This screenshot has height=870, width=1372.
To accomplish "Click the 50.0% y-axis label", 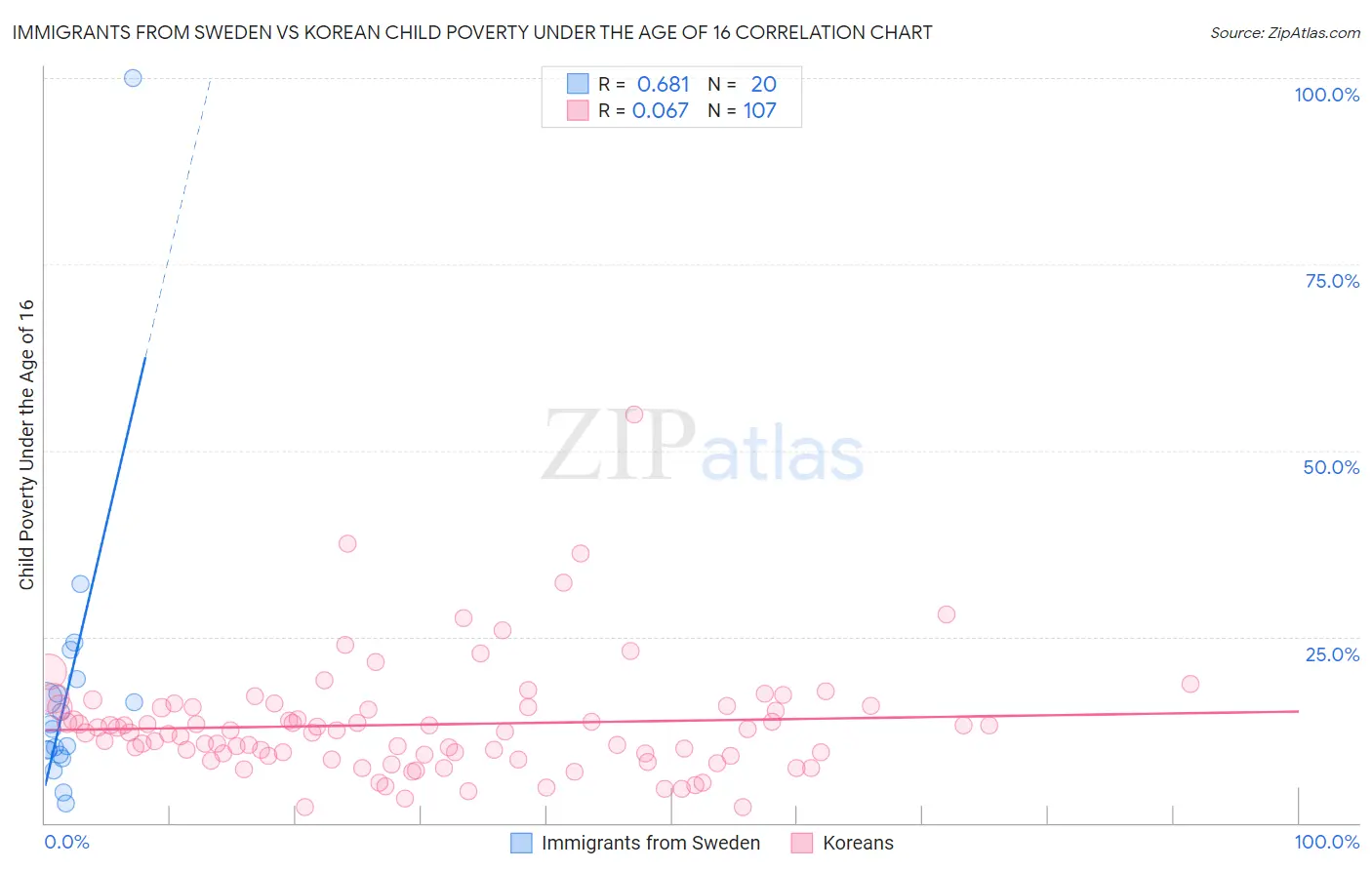I will coord(1331,467).
